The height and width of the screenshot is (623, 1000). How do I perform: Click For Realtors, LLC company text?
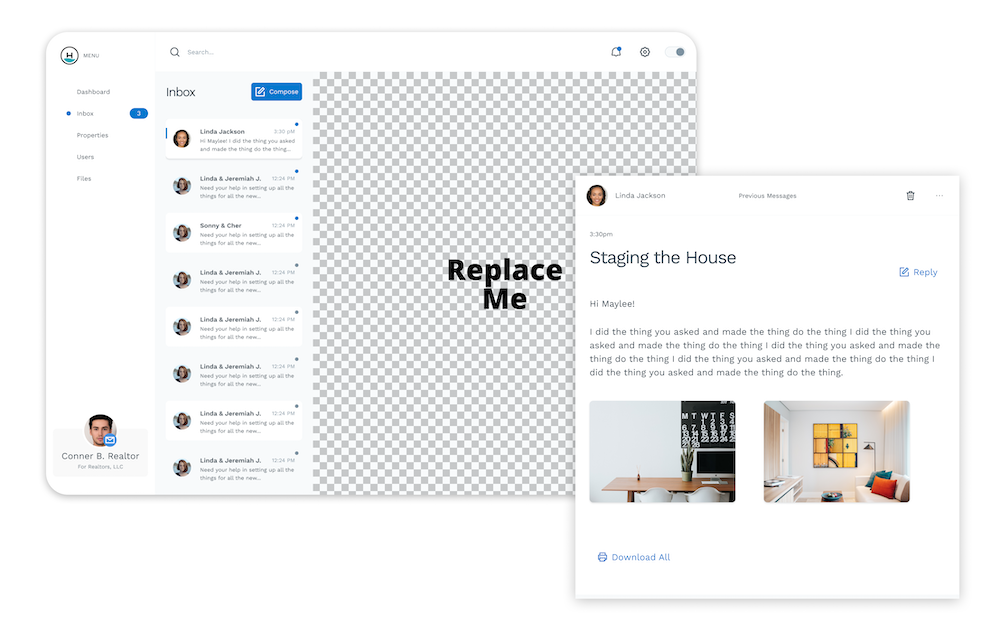100,467
